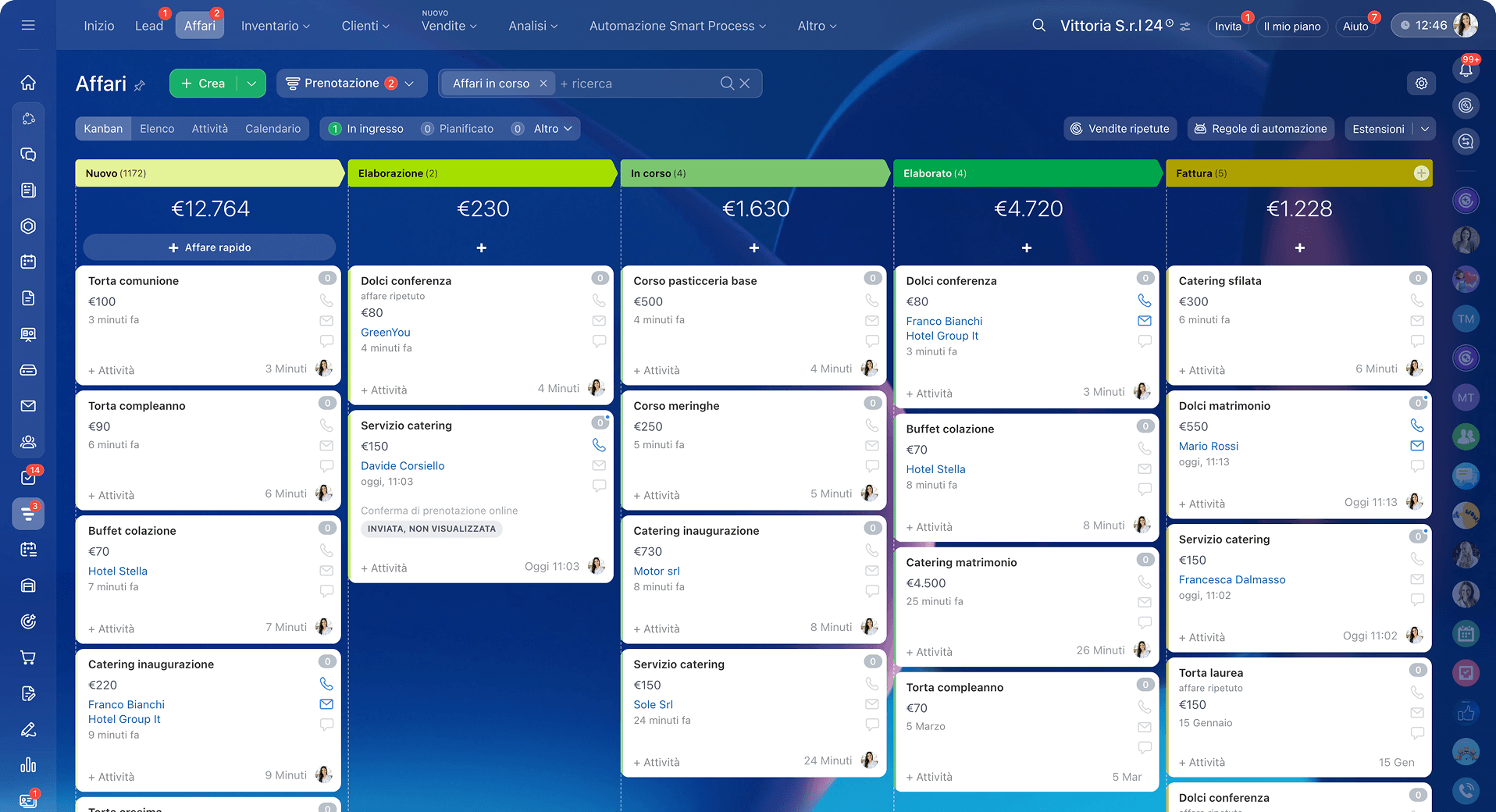The image size is (1496, 812).
Task: Email Franco Bianchi on Elaborato Dolci conferenza card
Action: tap(1145, 321)
